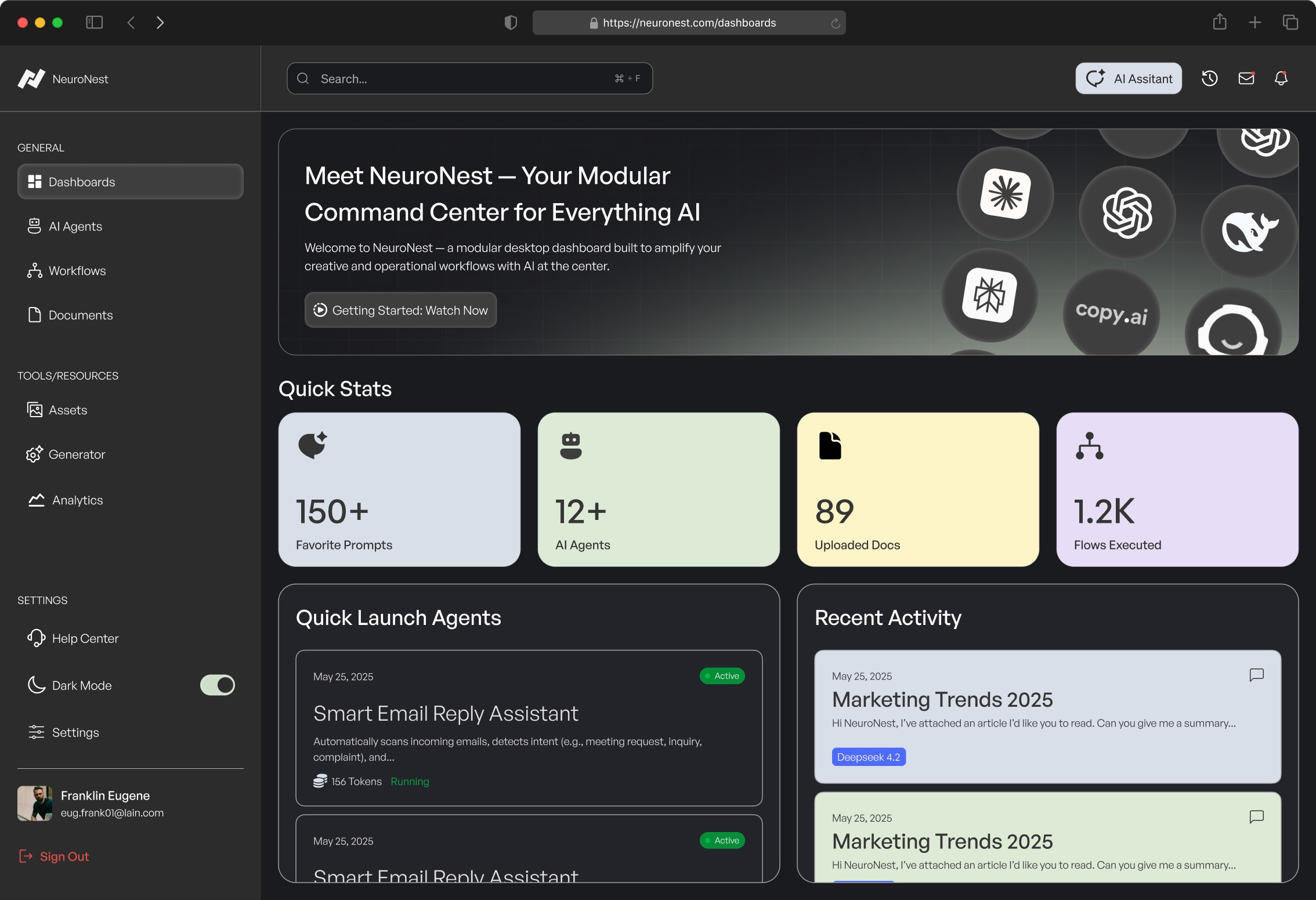Open comments on the first Marketing Trends 2025 activity
Image resolution: width=1316 pixels, height=900 pixels.
[1256, 675]
